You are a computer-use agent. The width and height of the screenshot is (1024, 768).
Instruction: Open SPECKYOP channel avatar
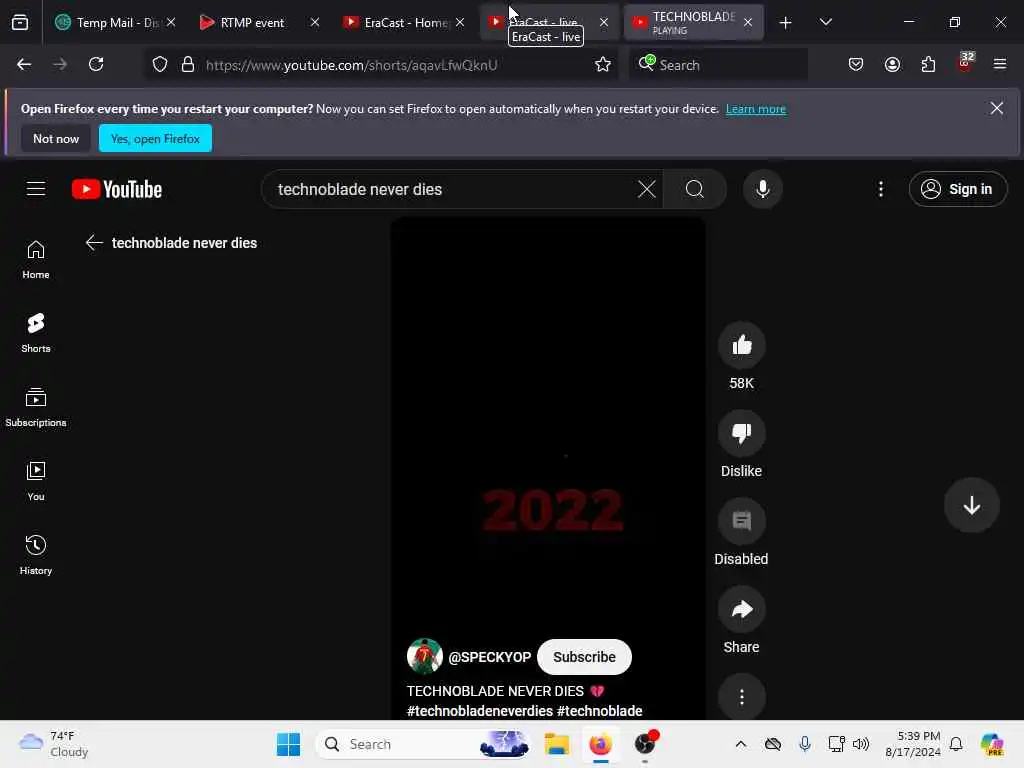tap(424, 656)
